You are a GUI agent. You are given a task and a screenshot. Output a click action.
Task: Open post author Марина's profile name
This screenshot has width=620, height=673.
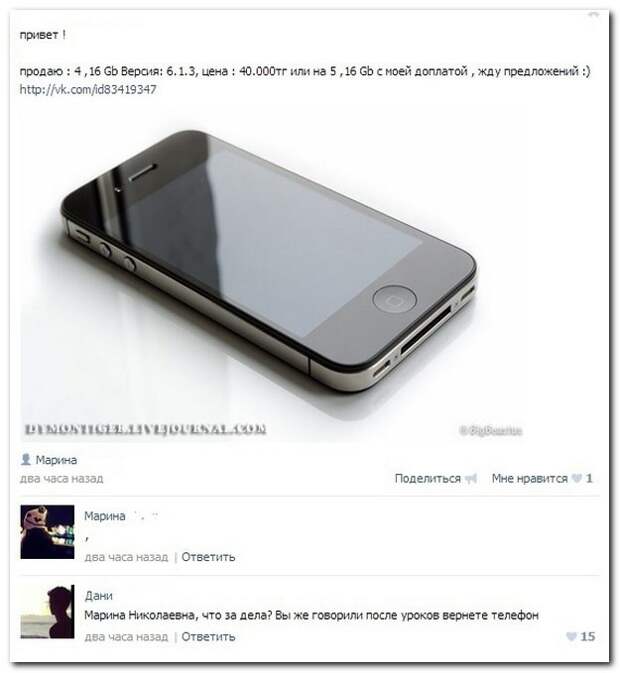click(x=56, y=460)
